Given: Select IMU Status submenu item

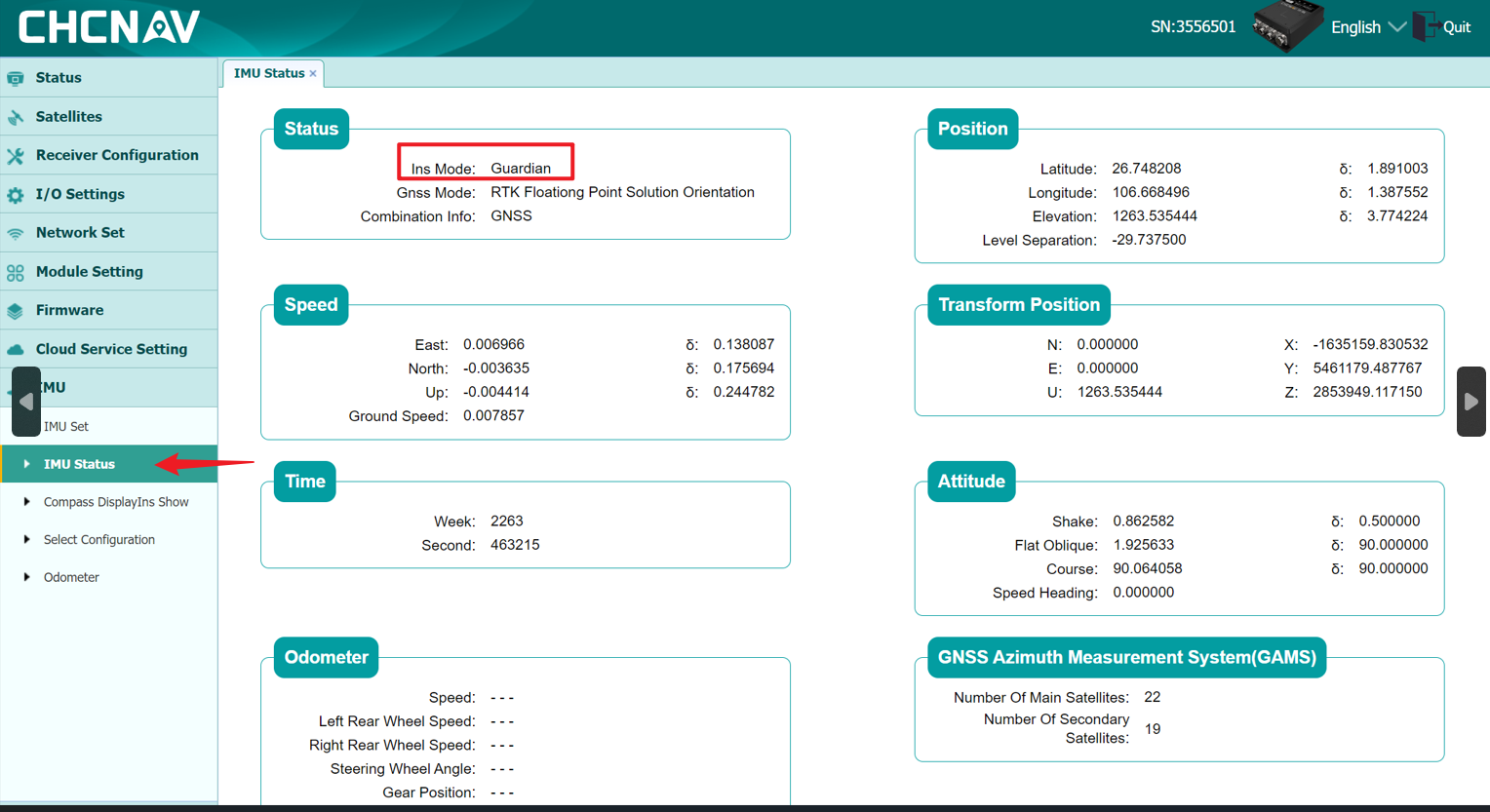Looking at the screenshot, I should pos(108,464).
